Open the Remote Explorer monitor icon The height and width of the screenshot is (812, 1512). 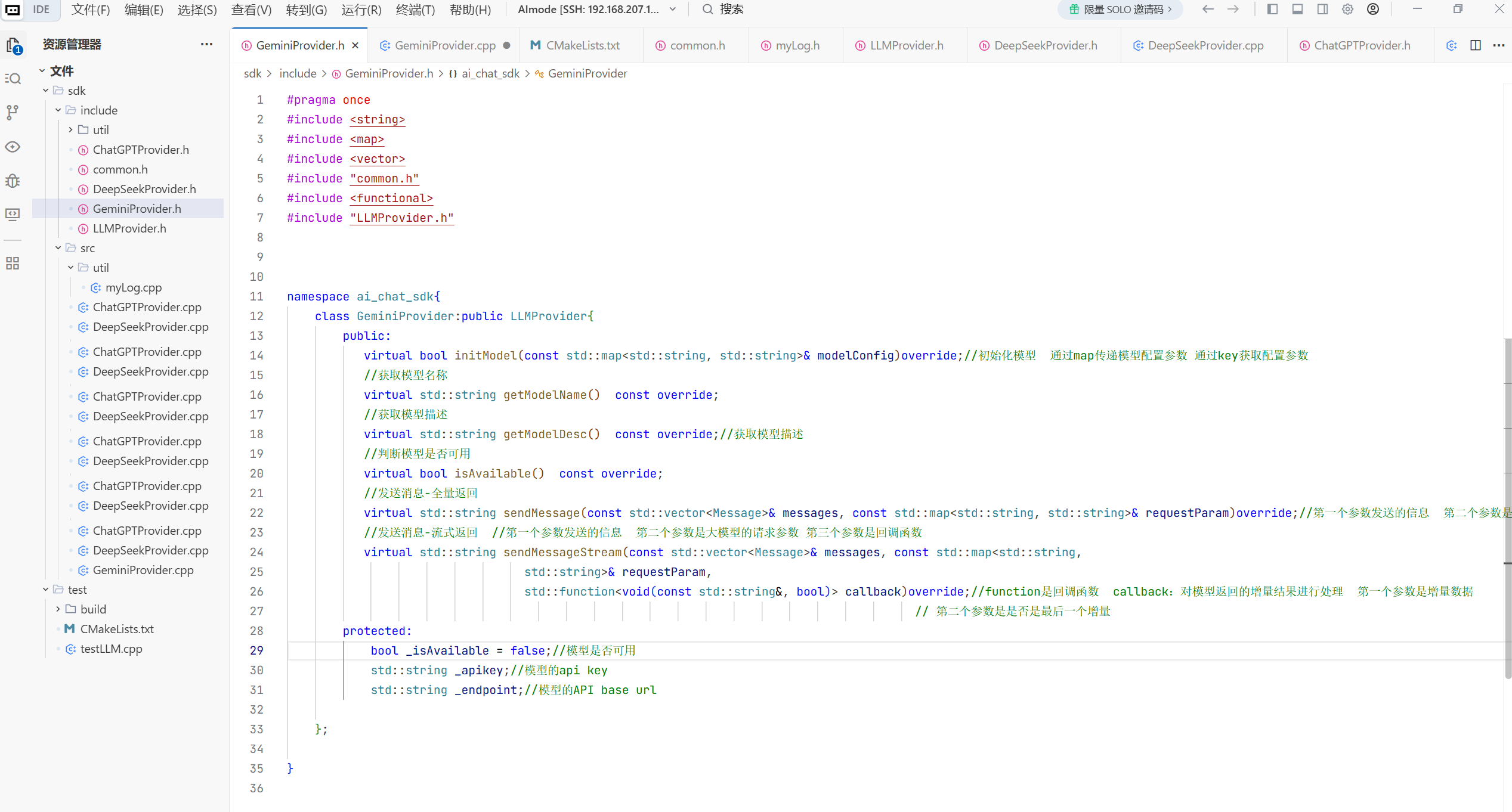click(x=13, y=213)
